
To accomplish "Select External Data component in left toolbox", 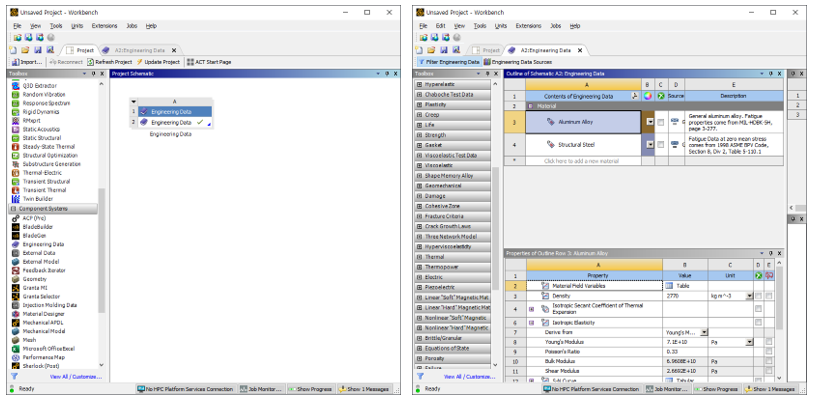I will pos(39,253).
